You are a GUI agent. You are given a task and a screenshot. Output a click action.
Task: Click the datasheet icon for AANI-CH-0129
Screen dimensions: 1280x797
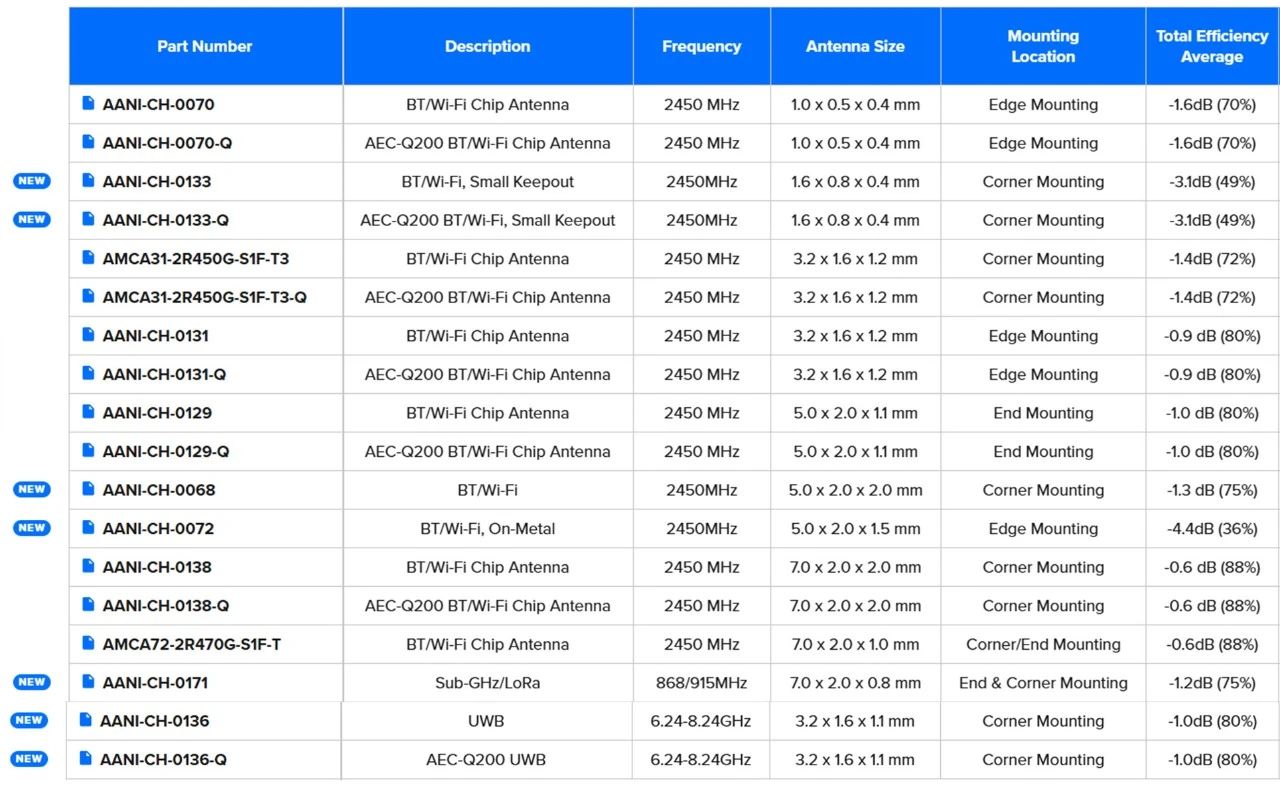(88, 412)
